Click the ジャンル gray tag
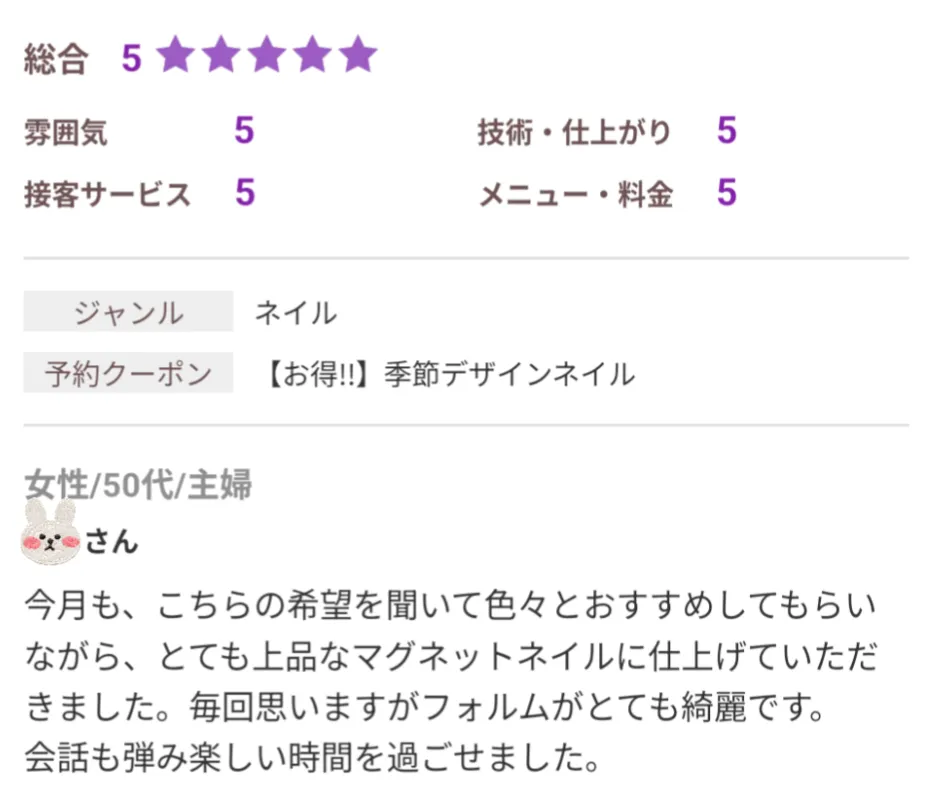The height and width of the screenshot is (807, 932). [x=128, y=312]
